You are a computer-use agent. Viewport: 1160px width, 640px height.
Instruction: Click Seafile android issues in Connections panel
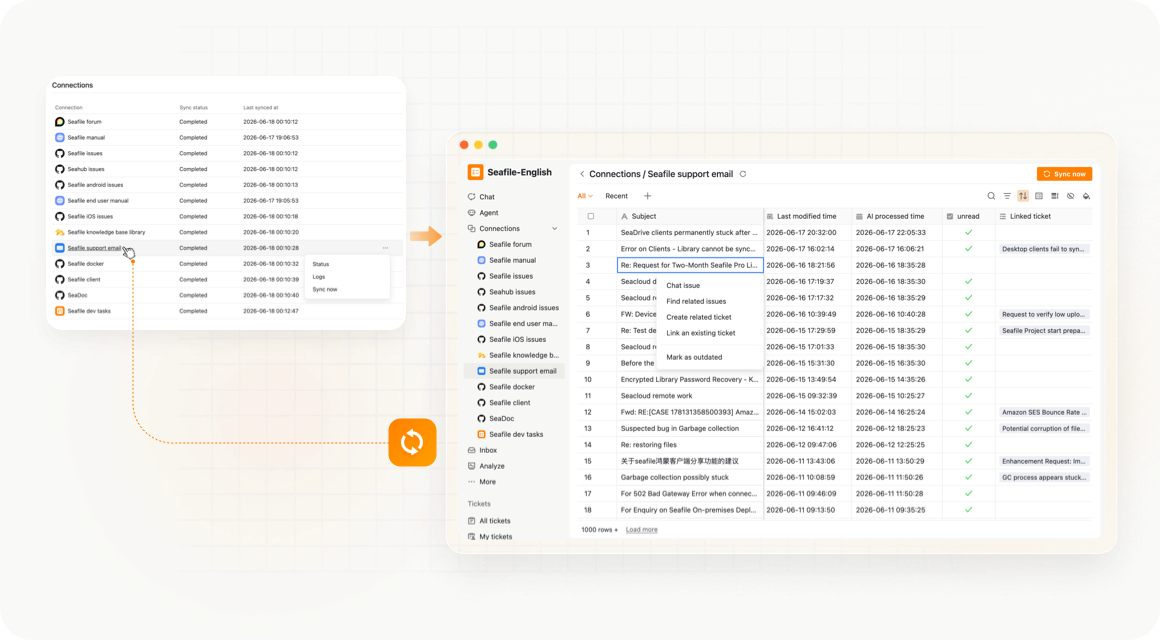[95, 185]
